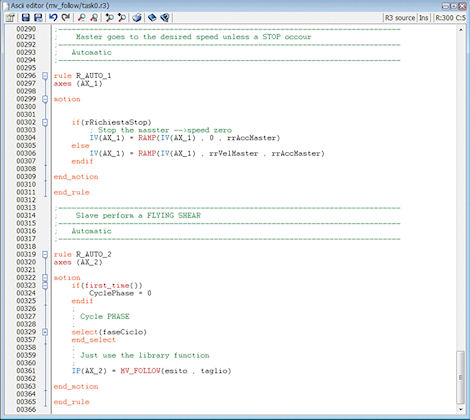
Task: Click 'end_motion' at line 00309
Action: pyautogui.click(x=76, y=177)
